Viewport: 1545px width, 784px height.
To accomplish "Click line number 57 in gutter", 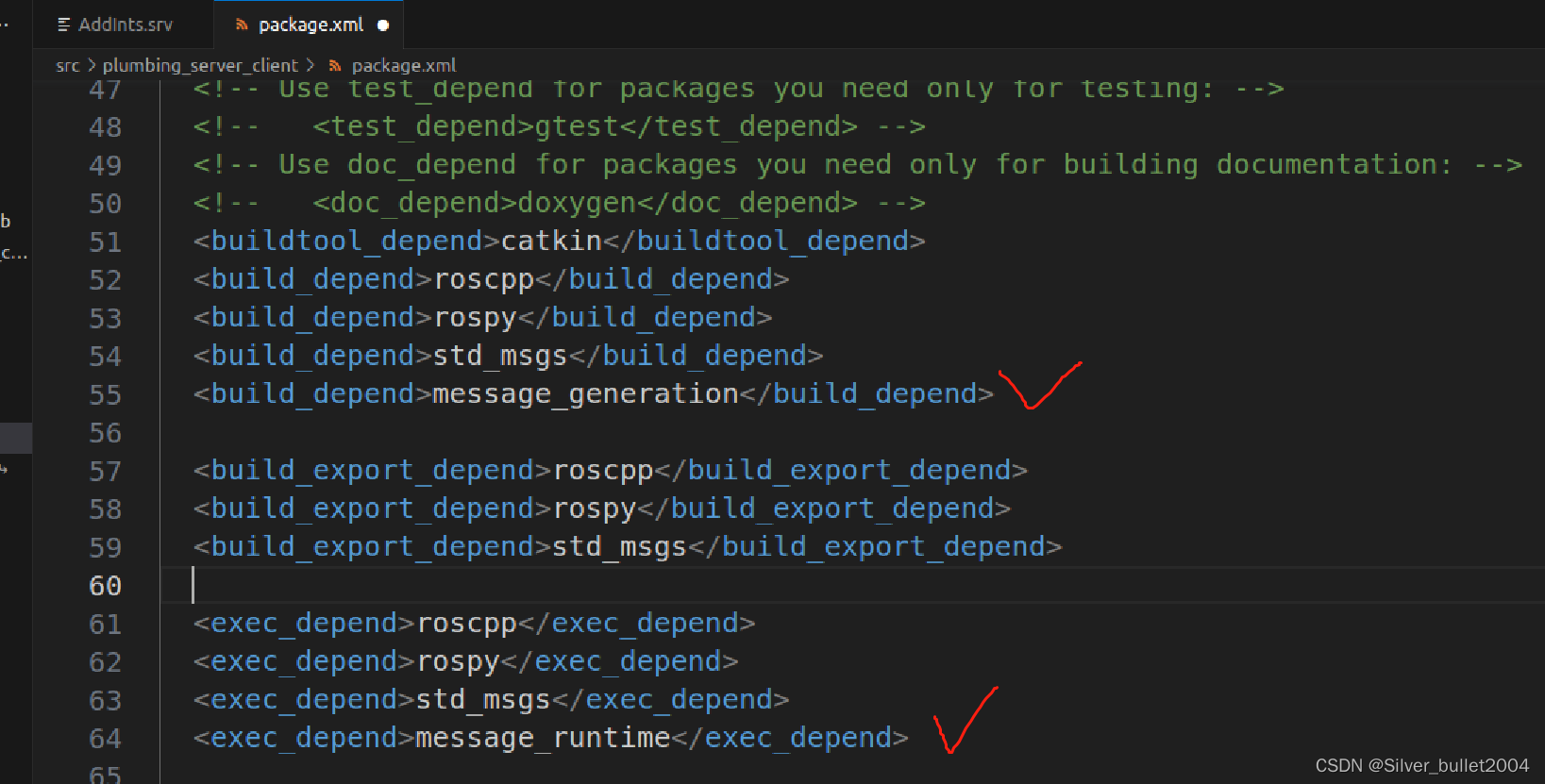I will click(x=106, y=471).
